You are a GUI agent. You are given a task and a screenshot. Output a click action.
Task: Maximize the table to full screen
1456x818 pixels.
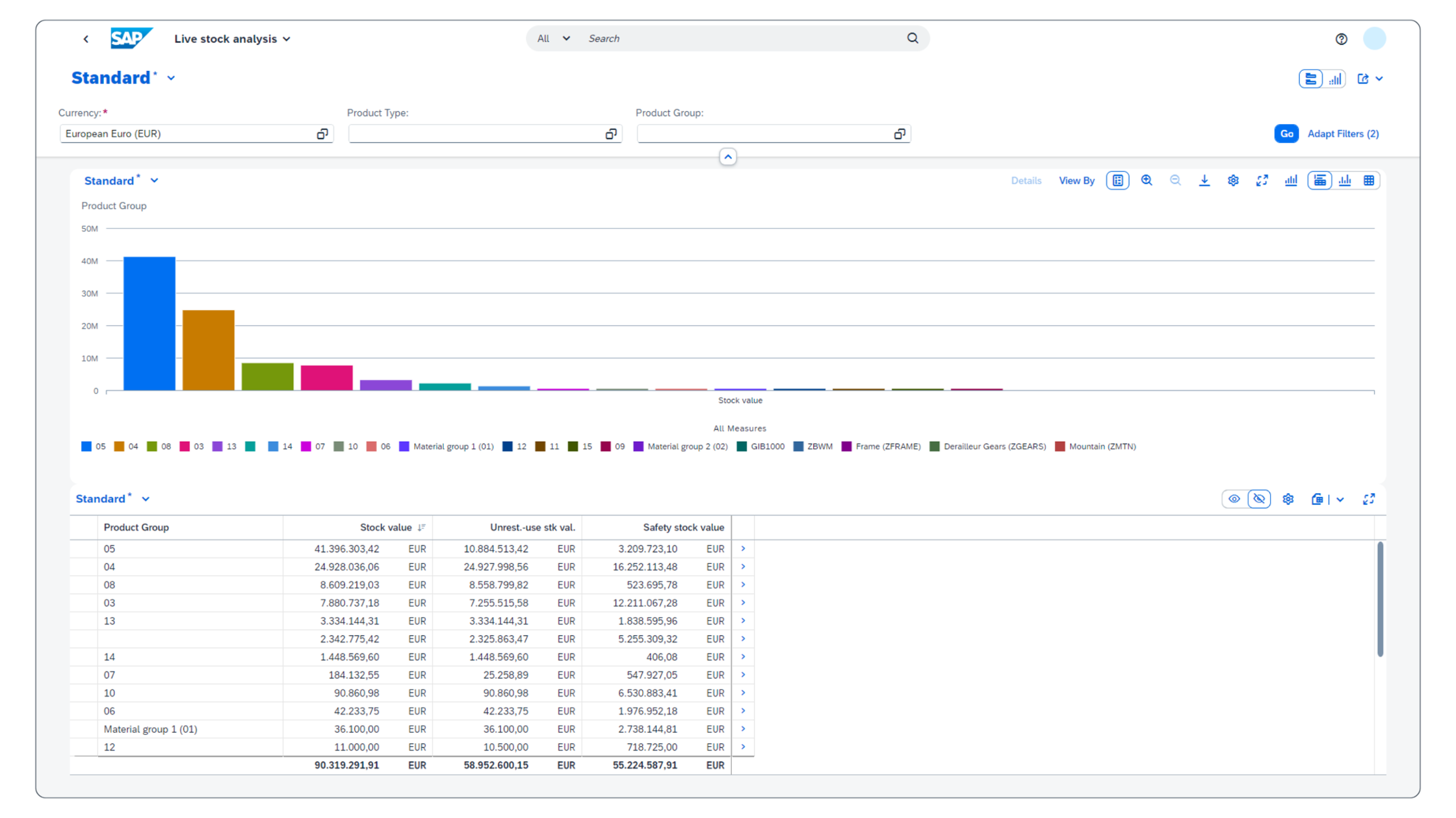tap(1369, 499)
